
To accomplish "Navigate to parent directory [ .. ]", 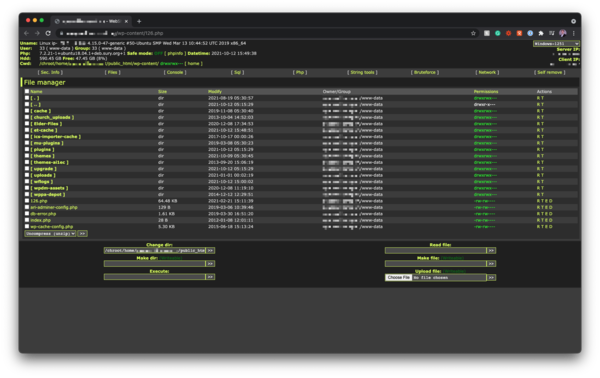I will coord(36,104).
